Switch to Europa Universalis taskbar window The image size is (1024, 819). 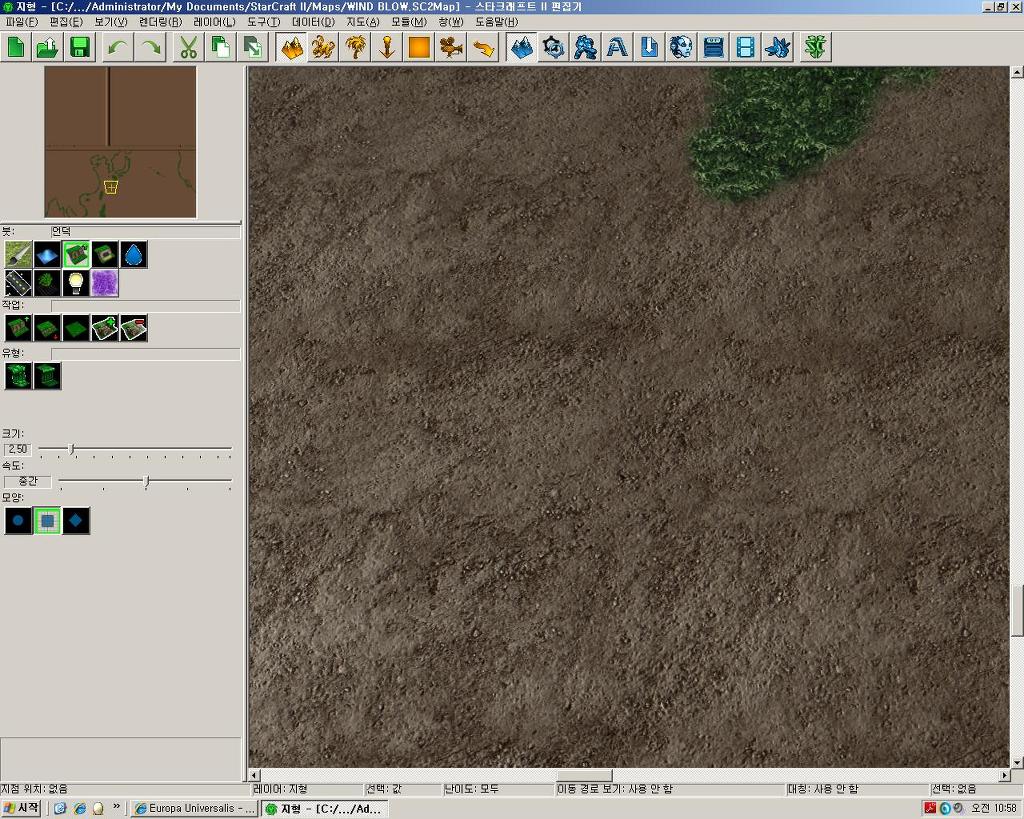click(x=194, y=809)
